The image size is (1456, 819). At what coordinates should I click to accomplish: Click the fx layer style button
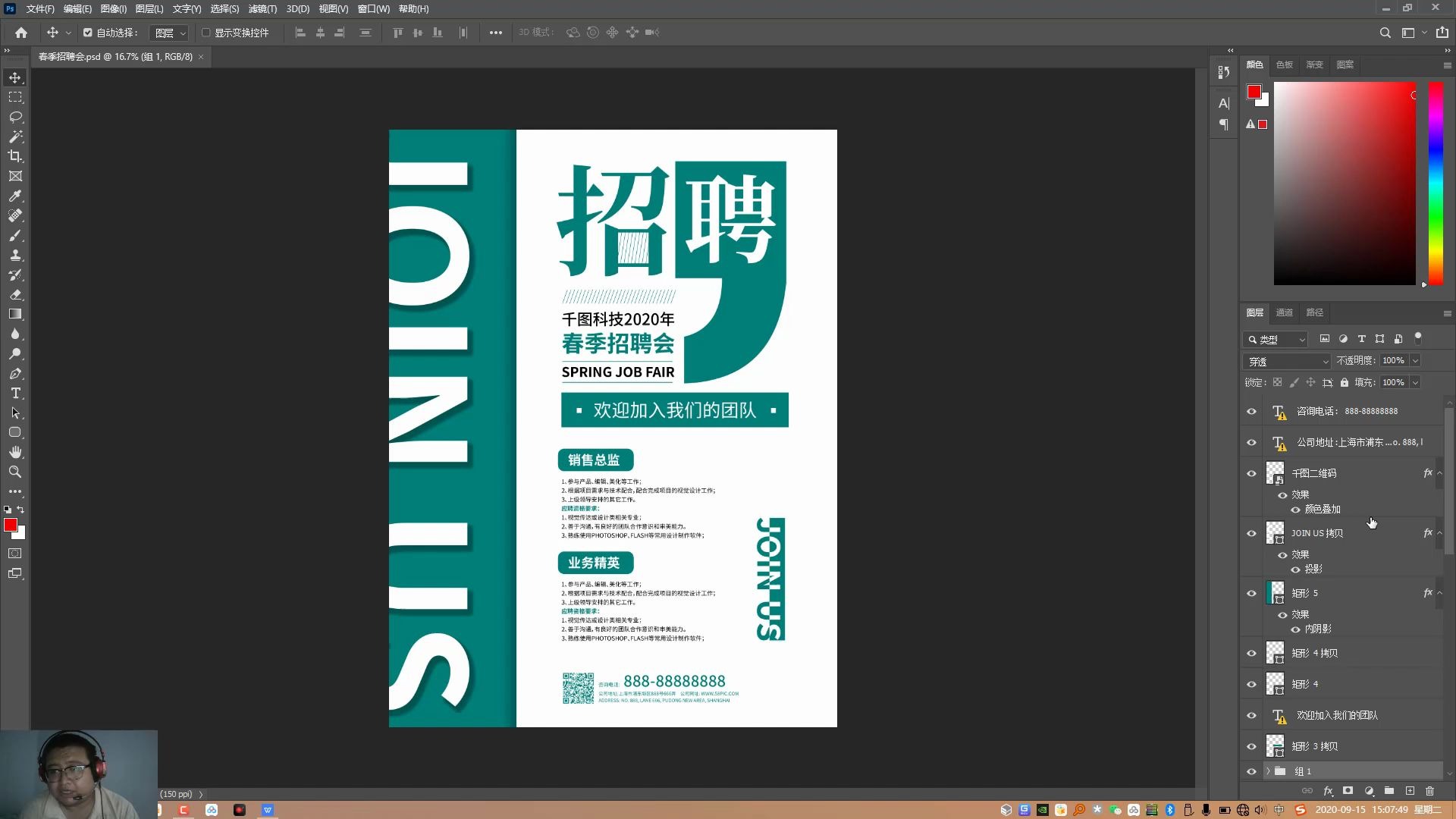pyautogui.click(x=1329, y=791)
